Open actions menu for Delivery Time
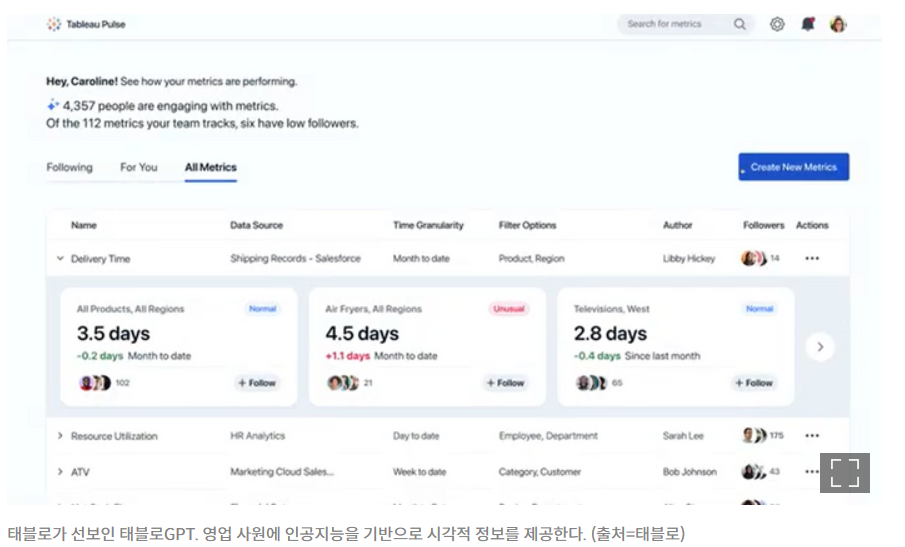Viewport: 905px width, 547px height. [812, 258]
